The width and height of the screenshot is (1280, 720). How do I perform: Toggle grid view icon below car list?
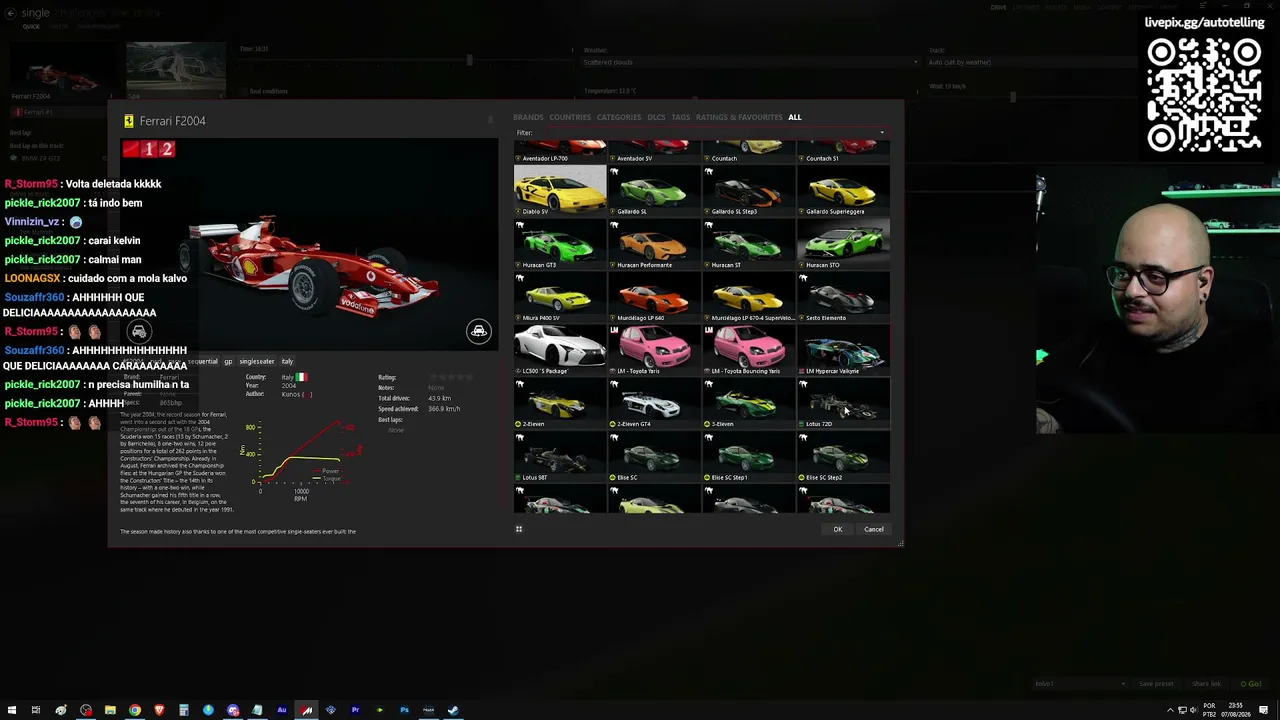[x=519, y=529]
